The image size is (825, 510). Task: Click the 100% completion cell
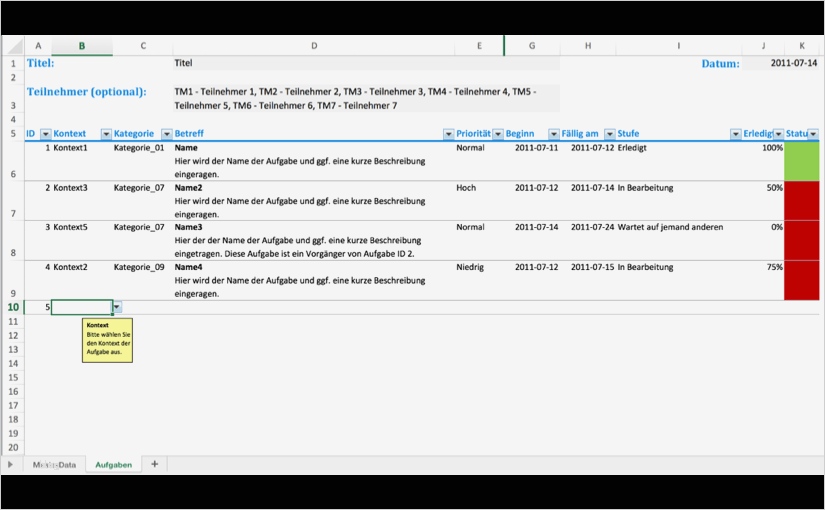[x=763, y=161]
